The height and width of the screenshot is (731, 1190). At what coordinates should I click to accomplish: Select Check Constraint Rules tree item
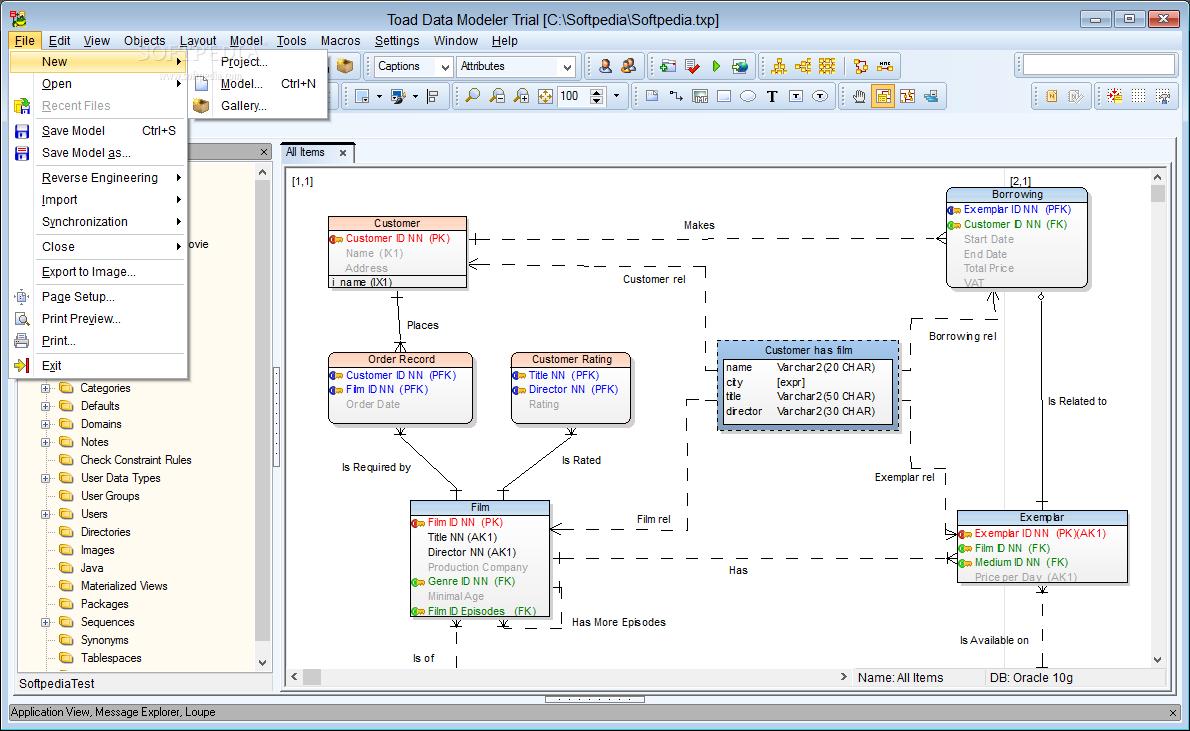[136, 460]
